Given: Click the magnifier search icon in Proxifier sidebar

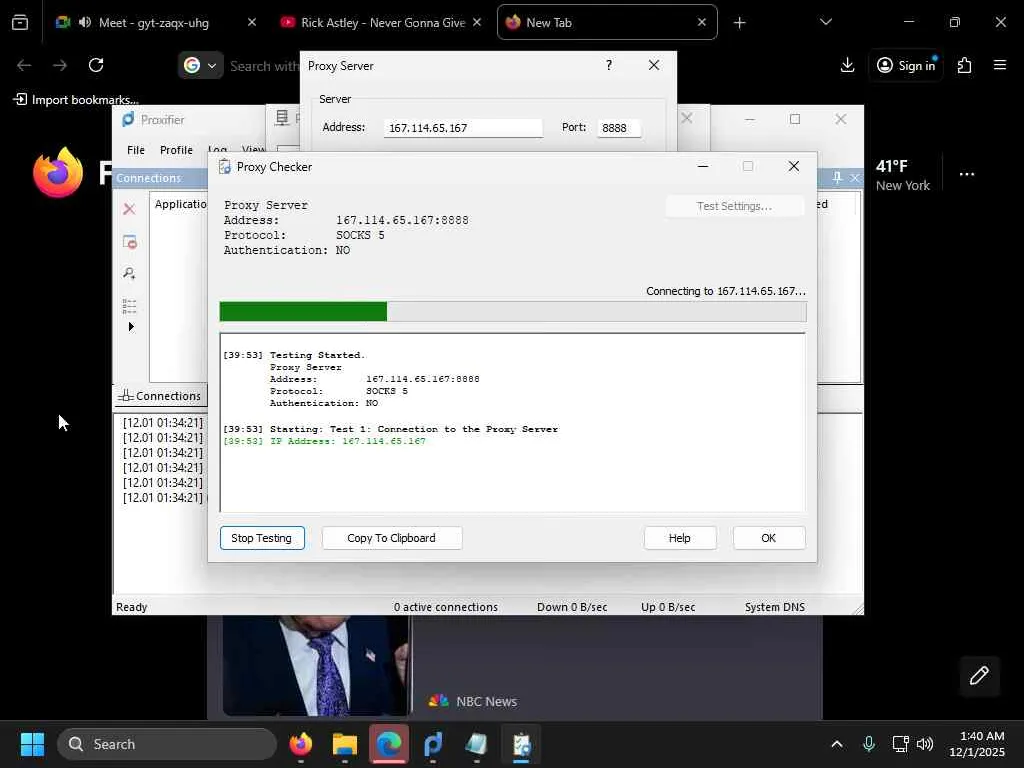Looking at the screenshot, I should click(129, 273).
